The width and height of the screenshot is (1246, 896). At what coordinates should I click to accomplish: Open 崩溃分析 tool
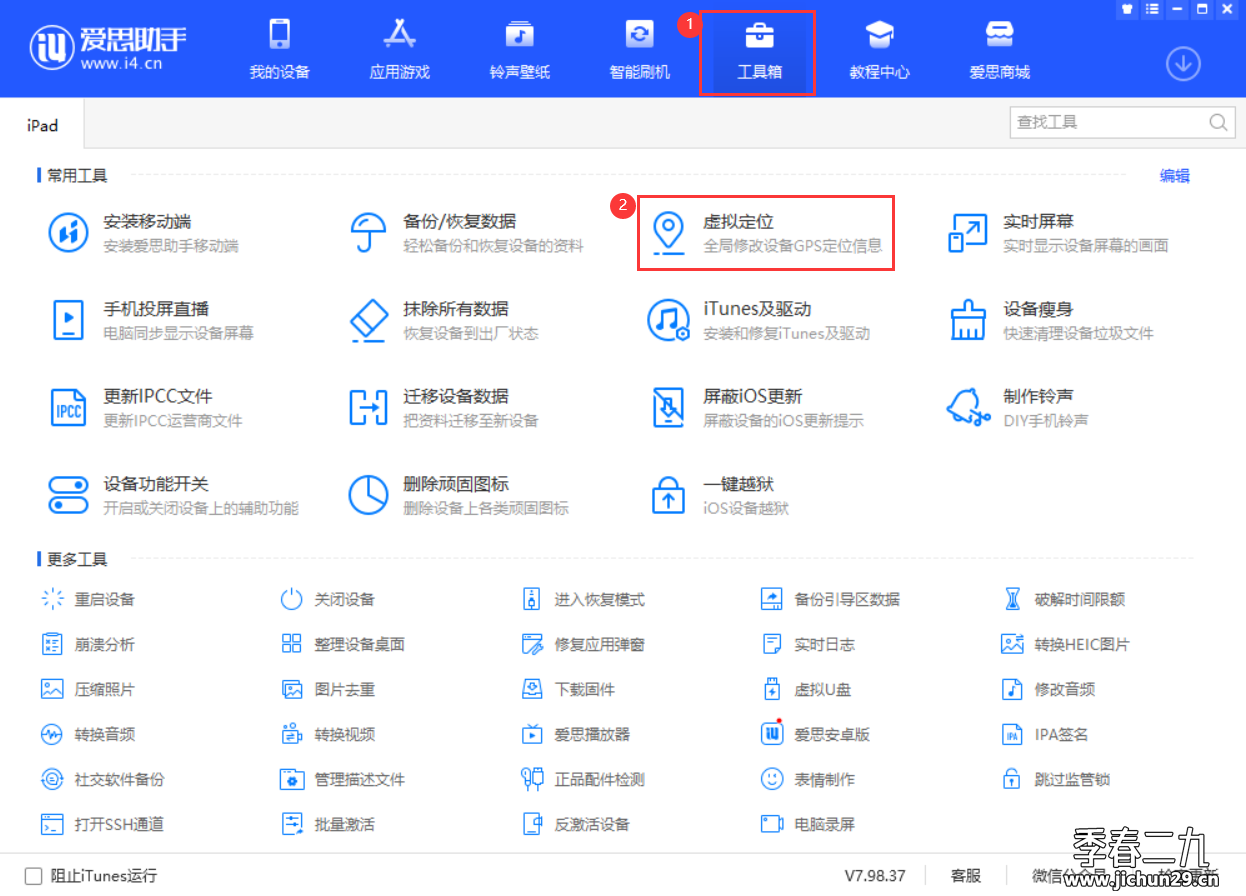[88, 644]
